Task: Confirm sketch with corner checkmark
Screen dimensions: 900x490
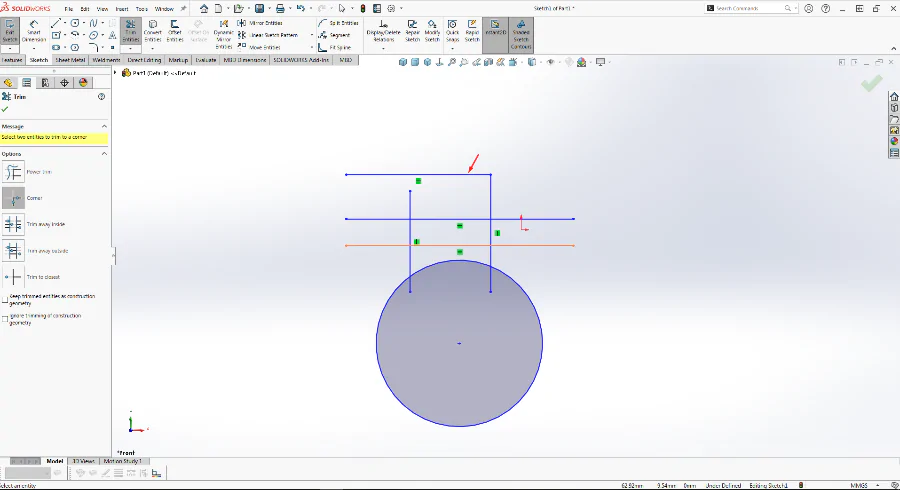Action: [871, 84]
